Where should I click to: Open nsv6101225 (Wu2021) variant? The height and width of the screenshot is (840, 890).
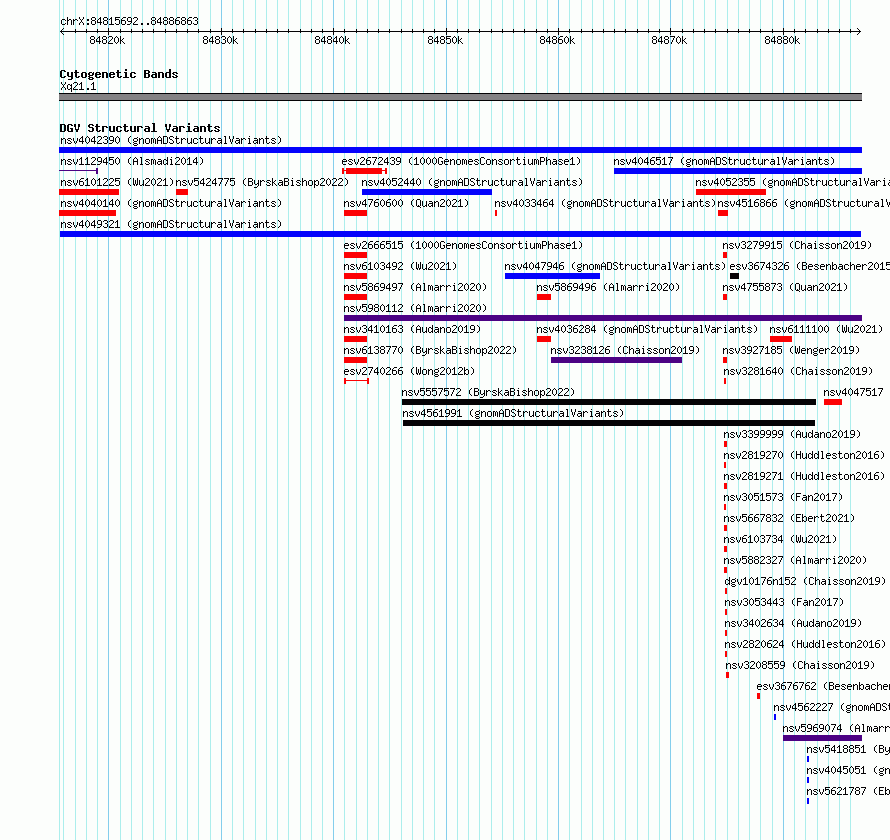pyautogui.click(x=117, y=182)
